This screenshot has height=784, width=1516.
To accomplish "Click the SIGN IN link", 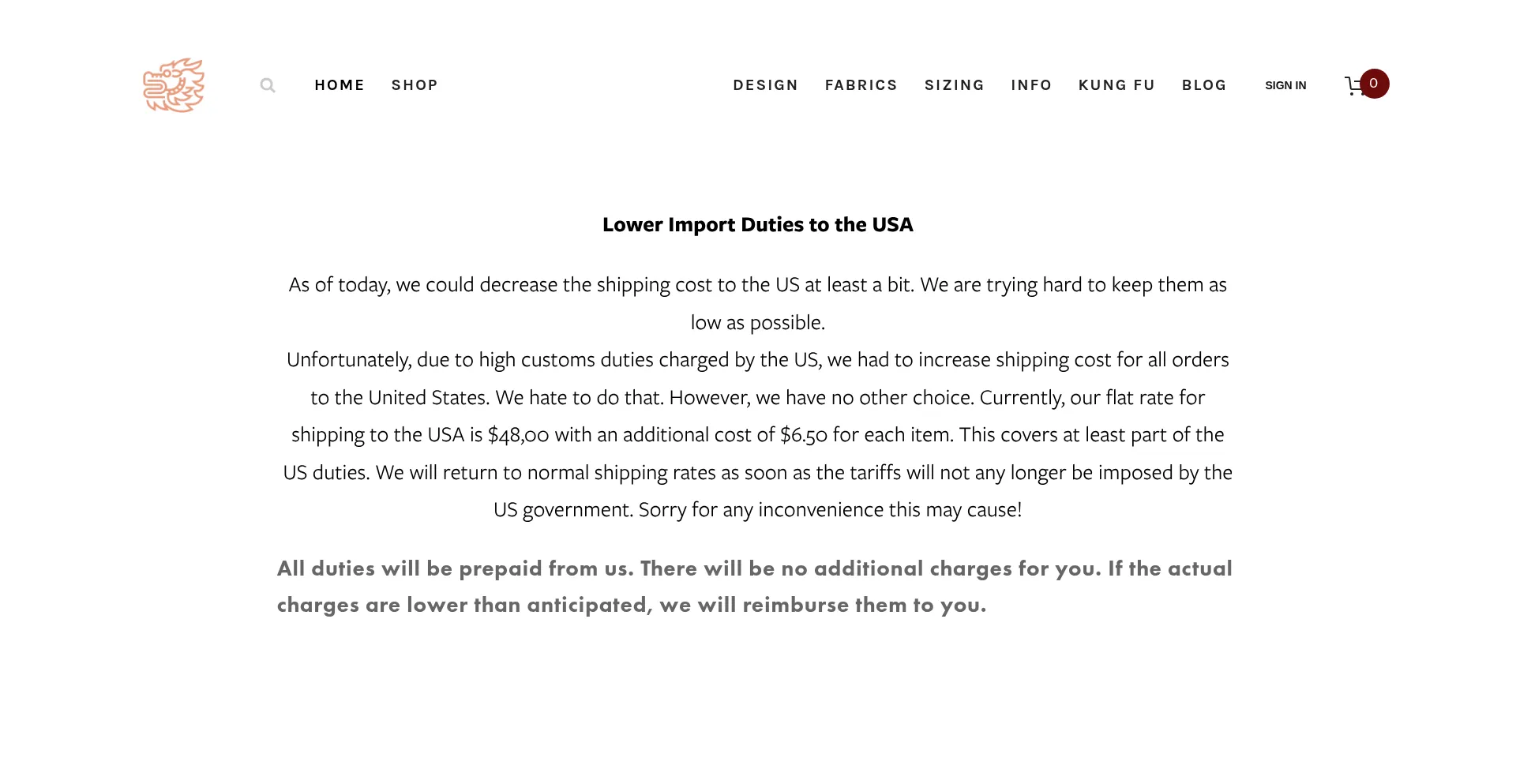I will coord(1285,85).
